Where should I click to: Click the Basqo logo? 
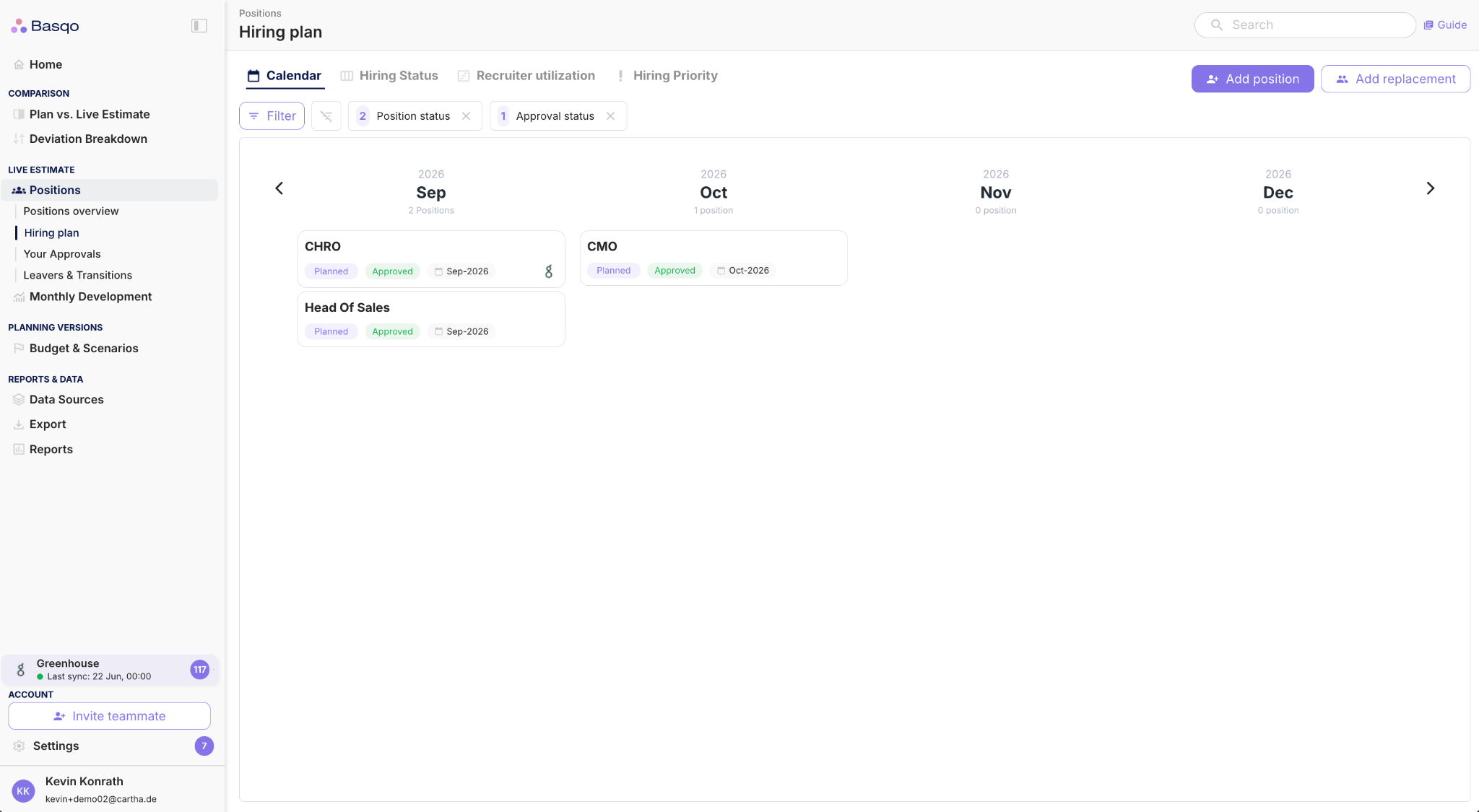click(45, 26)
